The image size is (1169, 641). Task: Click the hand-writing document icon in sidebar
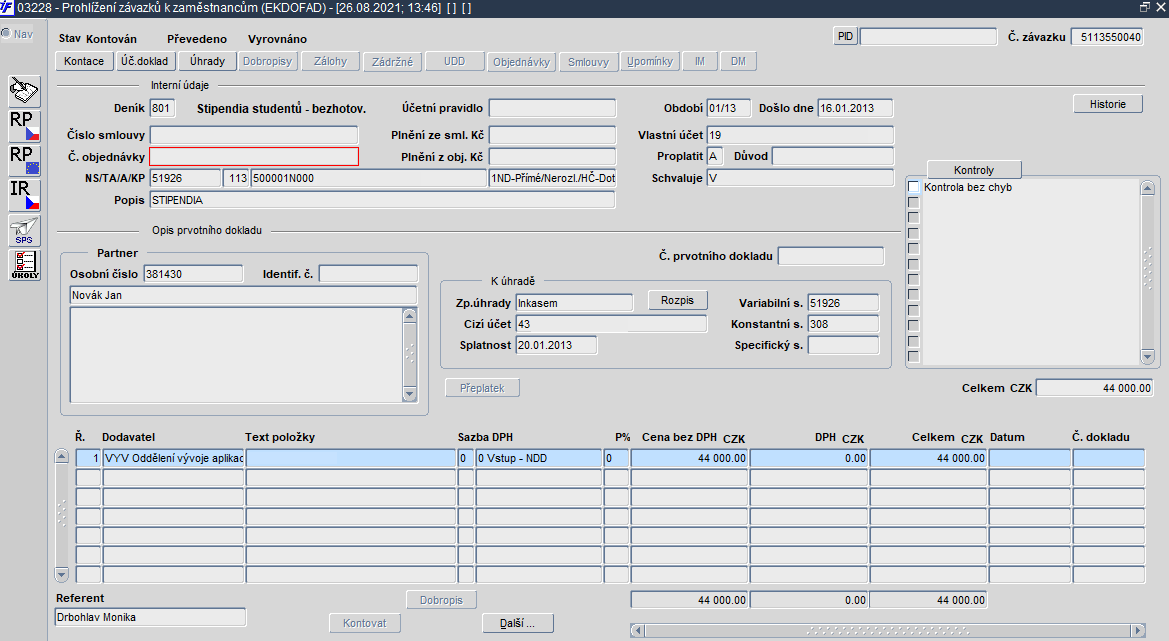[x=25, y=91]
